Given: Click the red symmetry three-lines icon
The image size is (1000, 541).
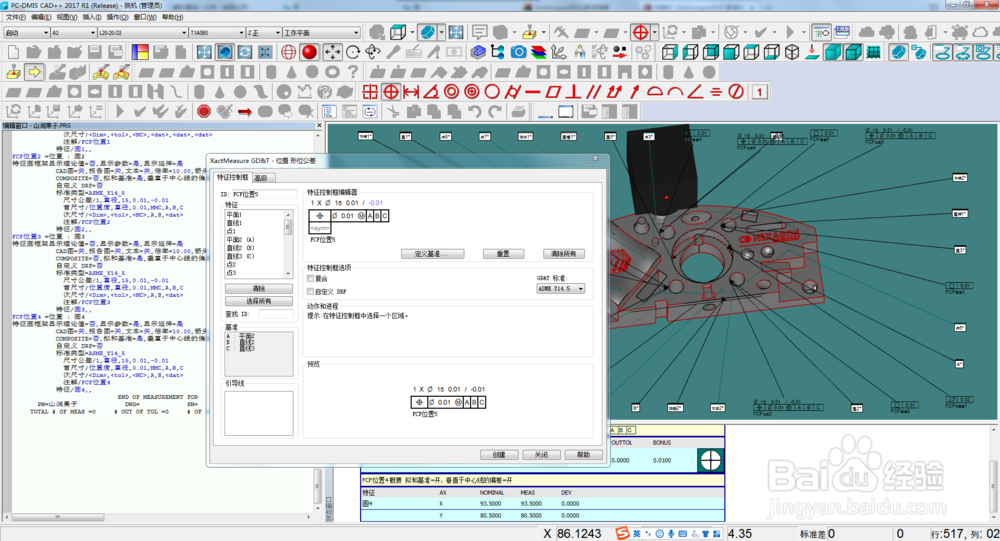Looking at the screenshot, I should pos(716,92).
